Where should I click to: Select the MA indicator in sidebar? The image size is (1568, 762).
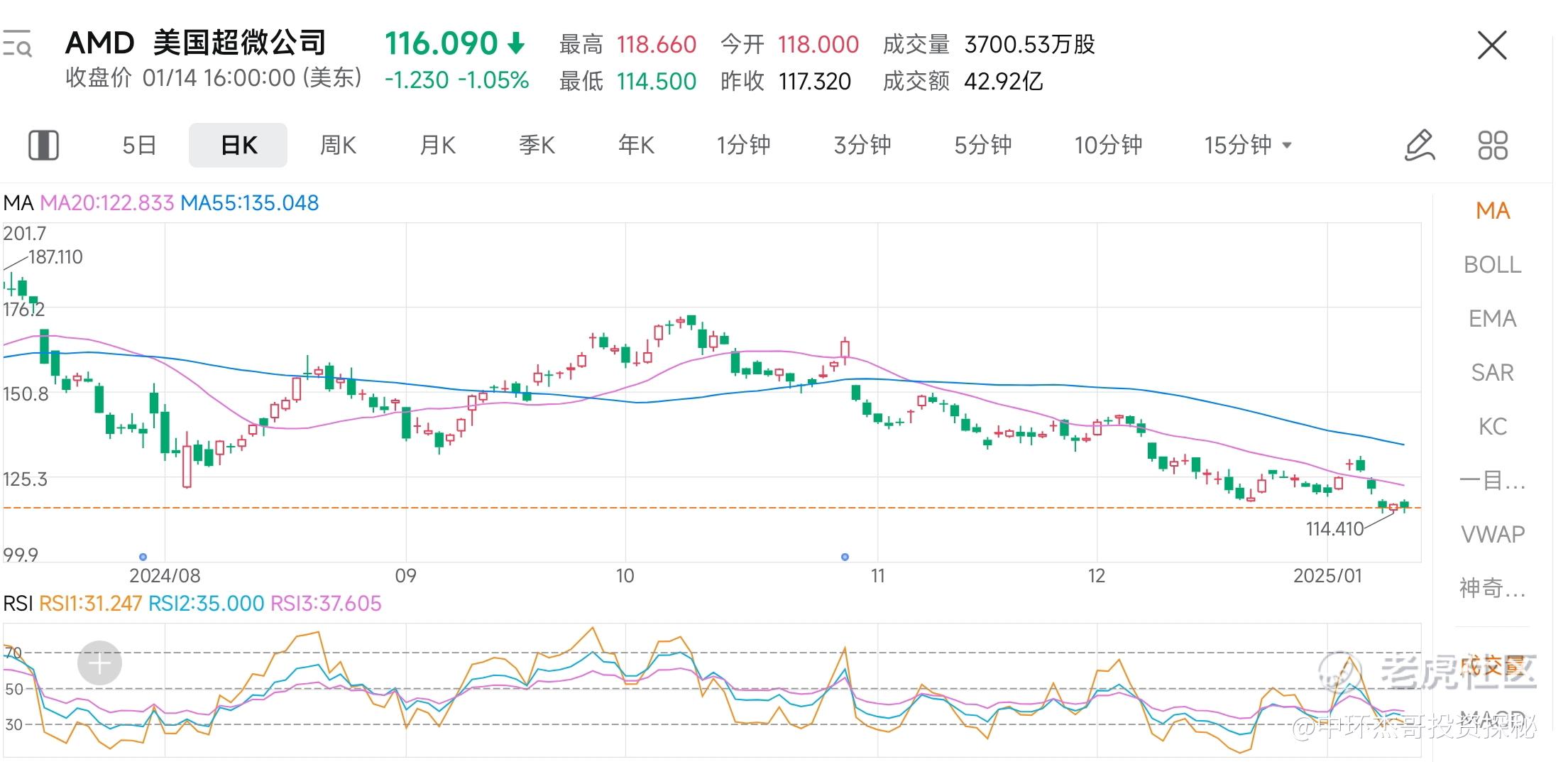pos(1493,211)
